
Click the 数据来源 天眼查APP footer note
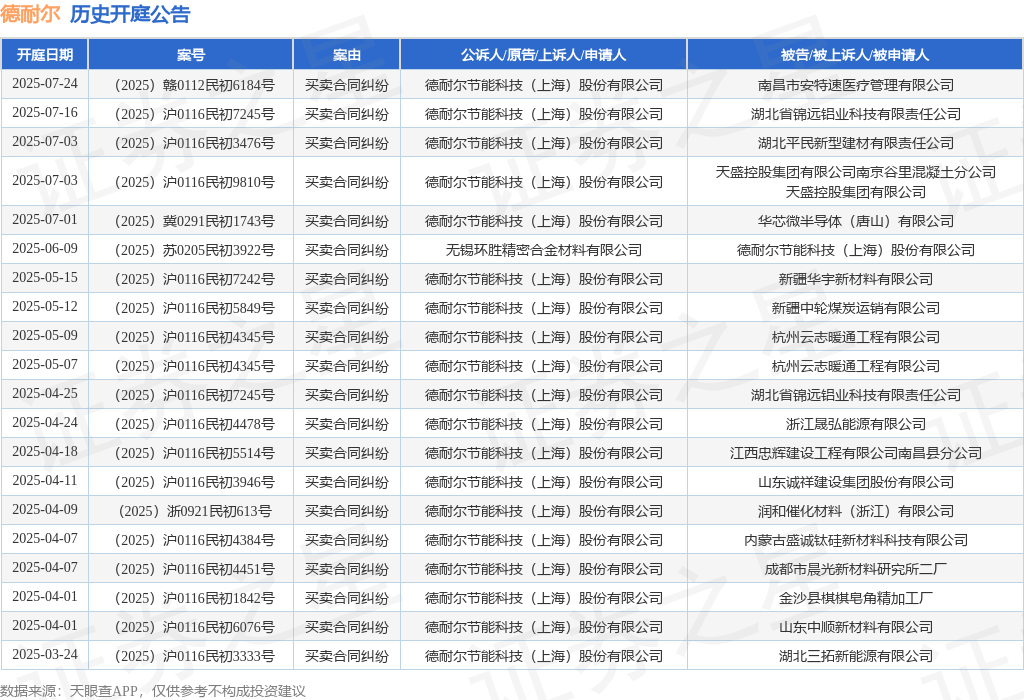[x=153, y=692]
